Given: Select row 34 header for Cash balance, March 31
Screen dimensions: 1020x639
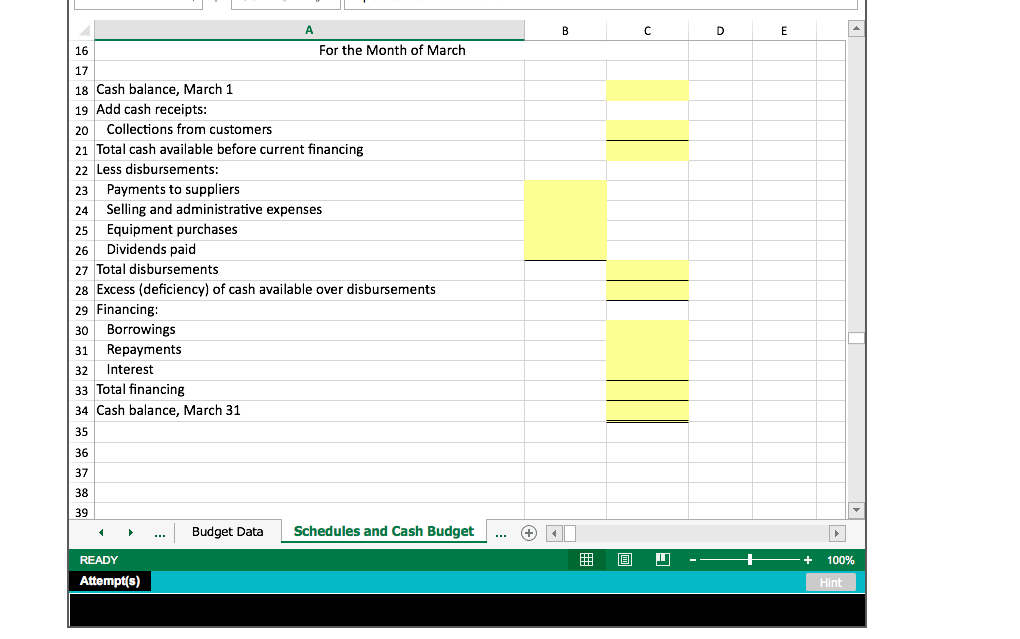Looking at the screenshot, I should point(81,410).
